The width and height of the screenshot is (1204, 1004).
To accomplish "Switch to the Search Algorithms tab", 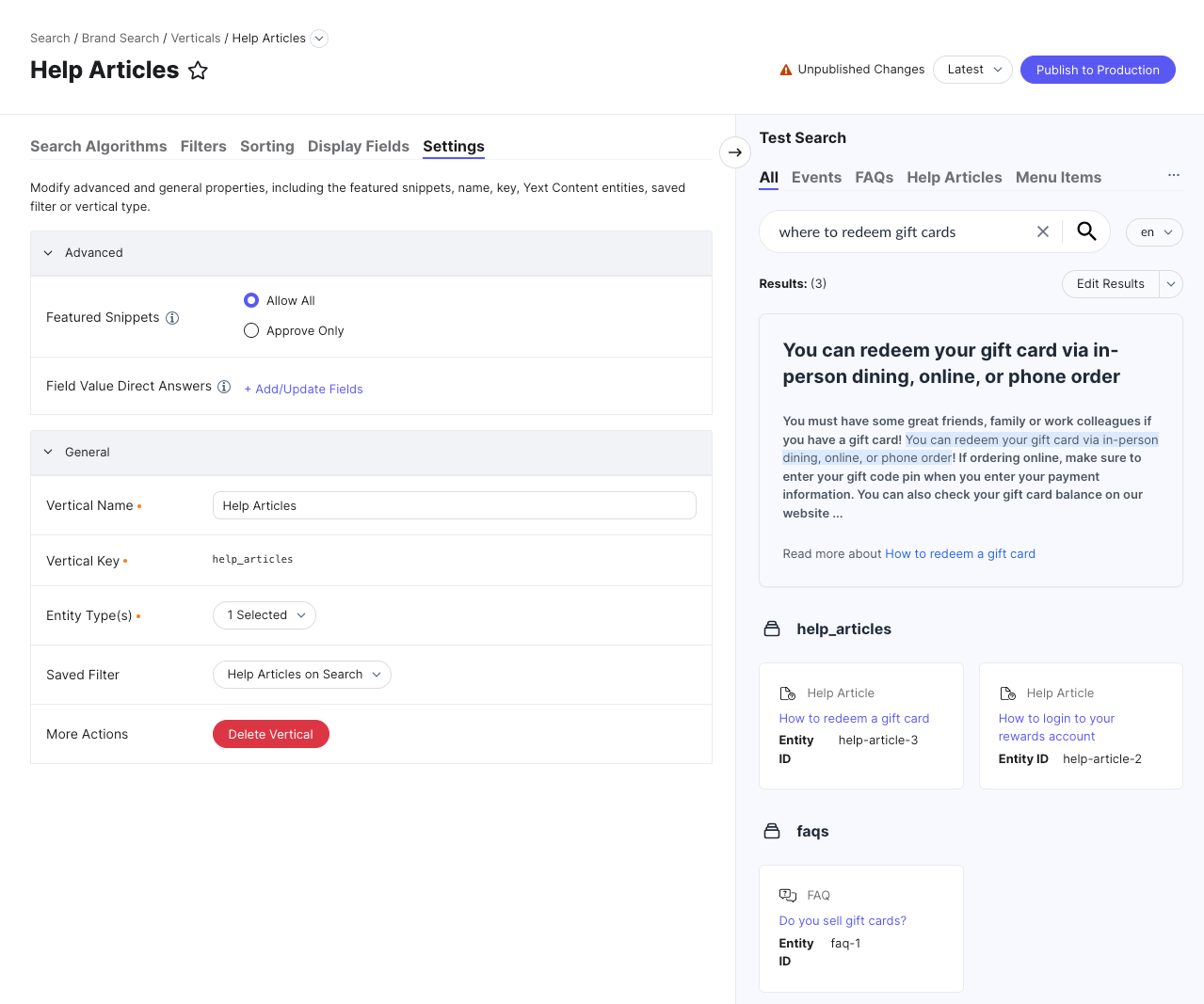I will pyautogui.click(x=98, y=146).
